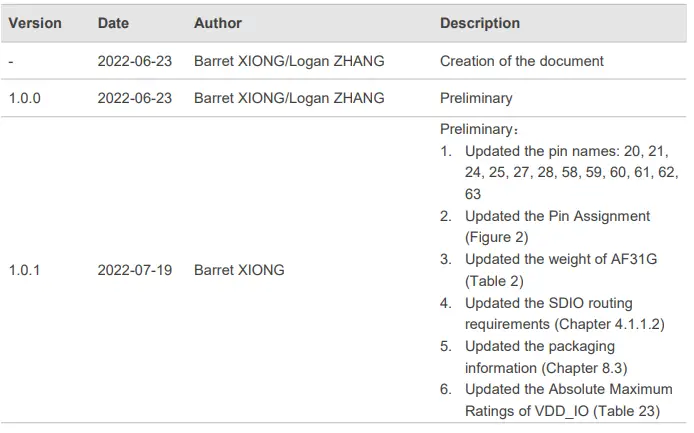Viewport: 694px width, 433px height.
Task: Click the author in the 1.0.0 row
Action: click(291, 99)
